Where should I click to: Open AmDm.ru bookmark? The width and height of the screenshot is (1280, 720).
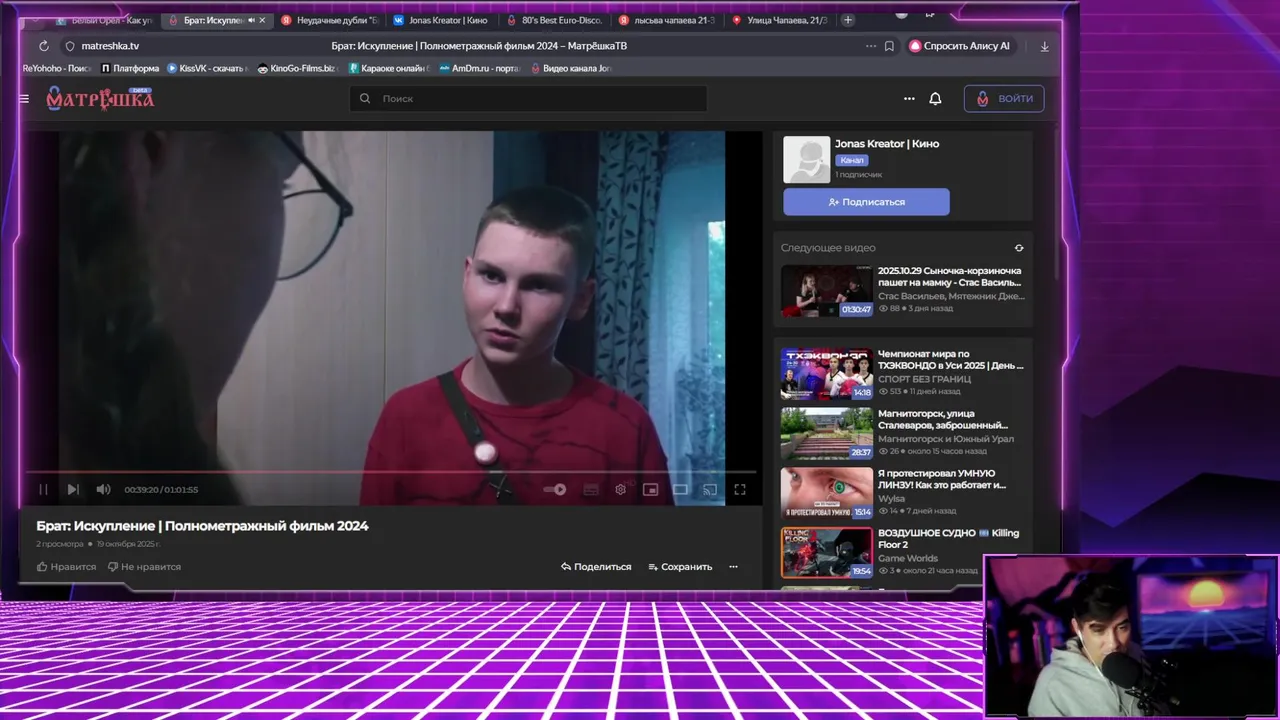tap(480, 68)
